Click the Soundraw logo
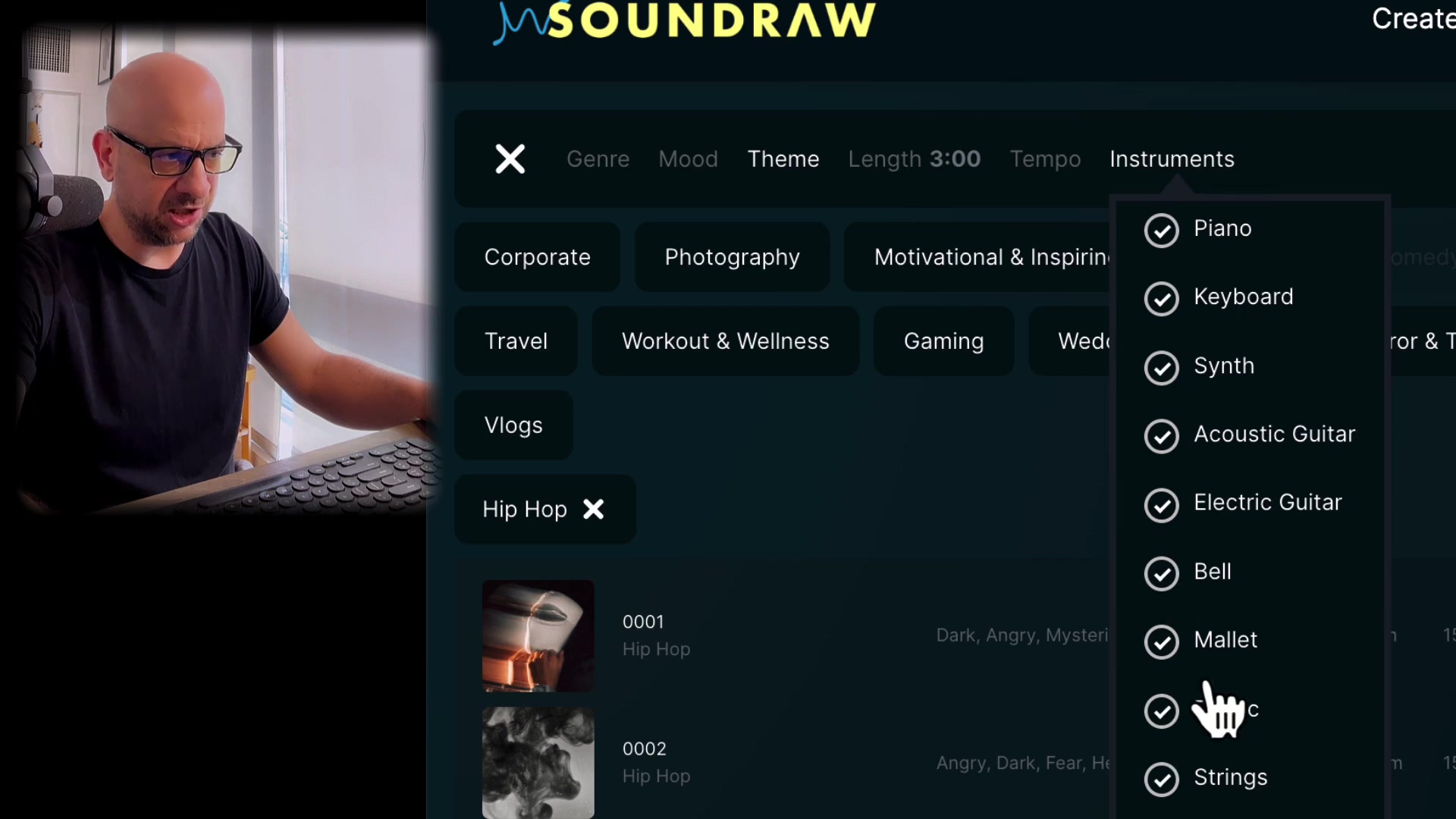 tap(685, 21)
